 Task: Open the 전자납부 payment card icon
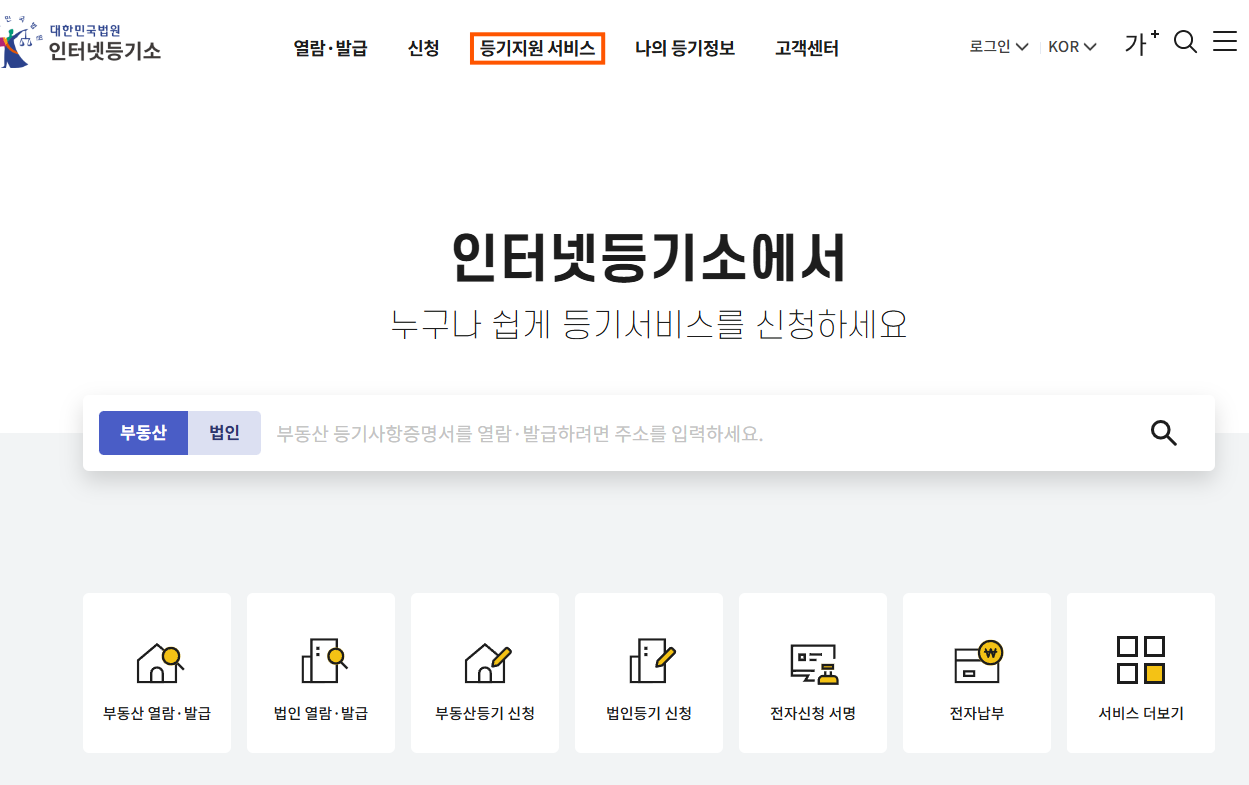click(x=978, y=662)
